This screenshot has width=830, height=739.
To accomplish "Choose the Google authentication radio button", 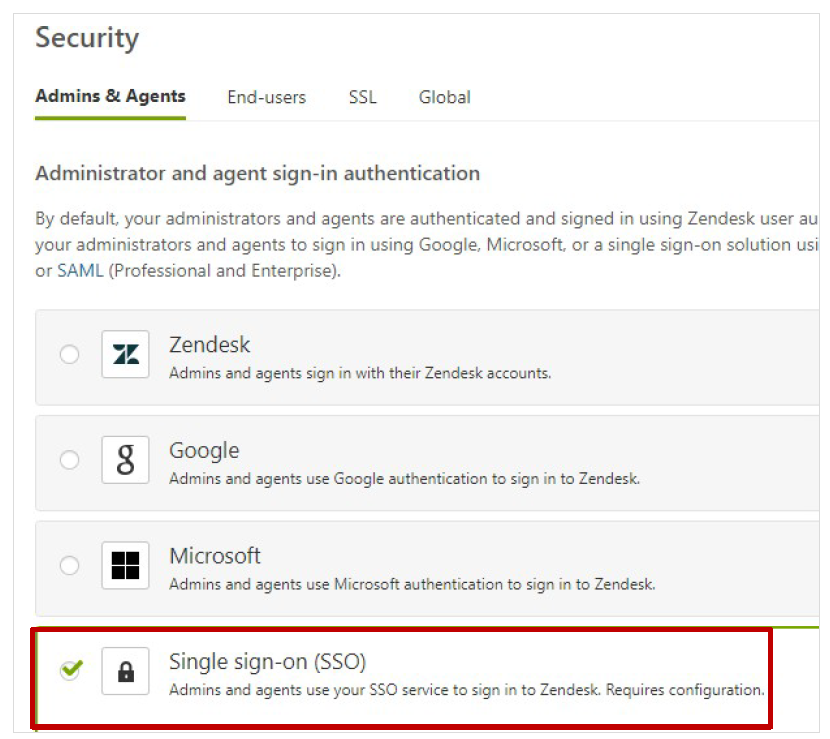I will pyautogui.click(x=69, y=460).
